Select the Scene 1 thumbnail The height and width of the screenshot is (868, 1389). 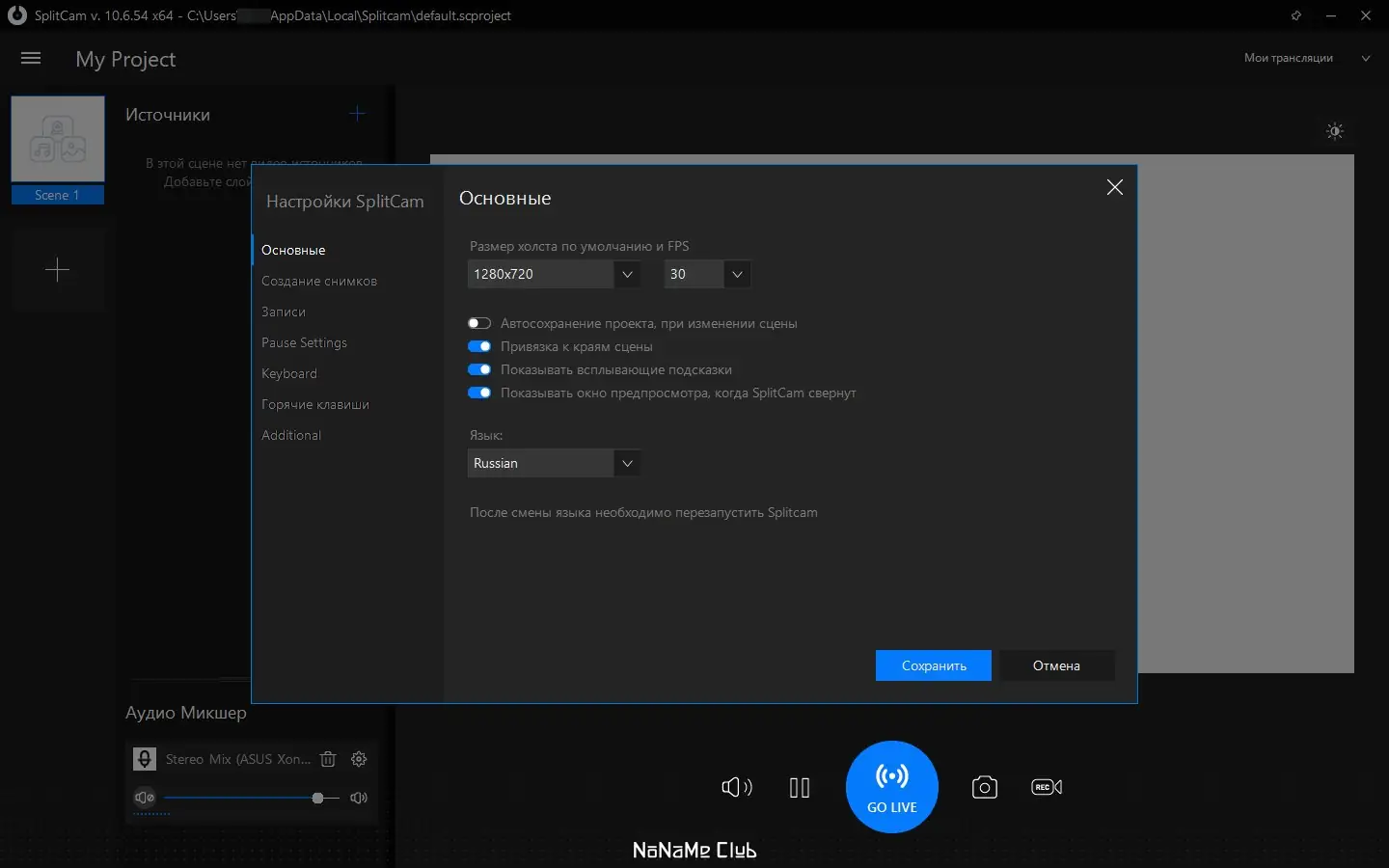click(58, 139)
